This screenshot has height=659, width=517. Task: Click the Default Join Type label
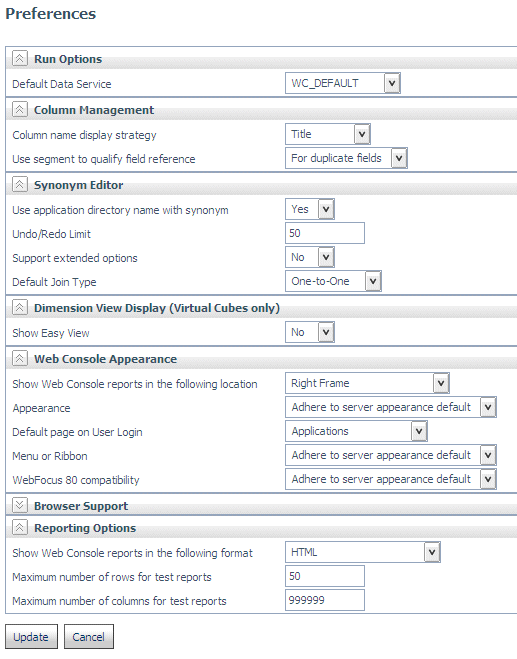pos(54,282)
